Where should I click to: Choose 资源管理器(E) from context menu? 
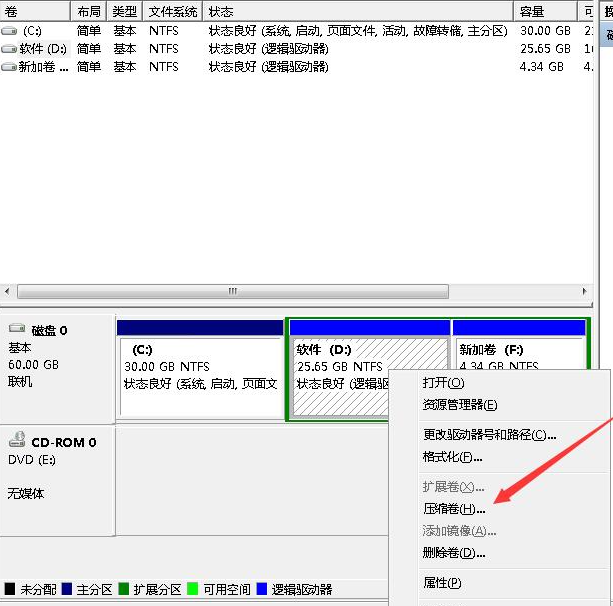[460, 404]
